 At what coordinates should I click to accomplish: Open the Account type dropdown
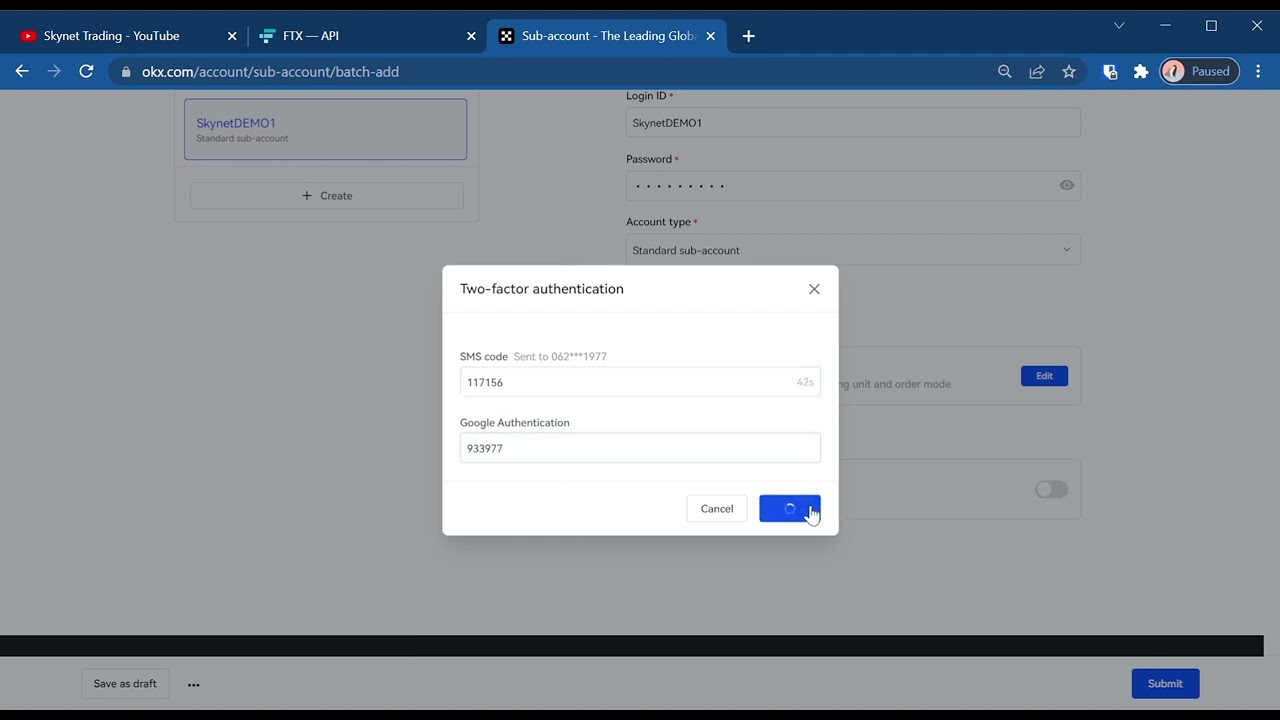point(853,250)
